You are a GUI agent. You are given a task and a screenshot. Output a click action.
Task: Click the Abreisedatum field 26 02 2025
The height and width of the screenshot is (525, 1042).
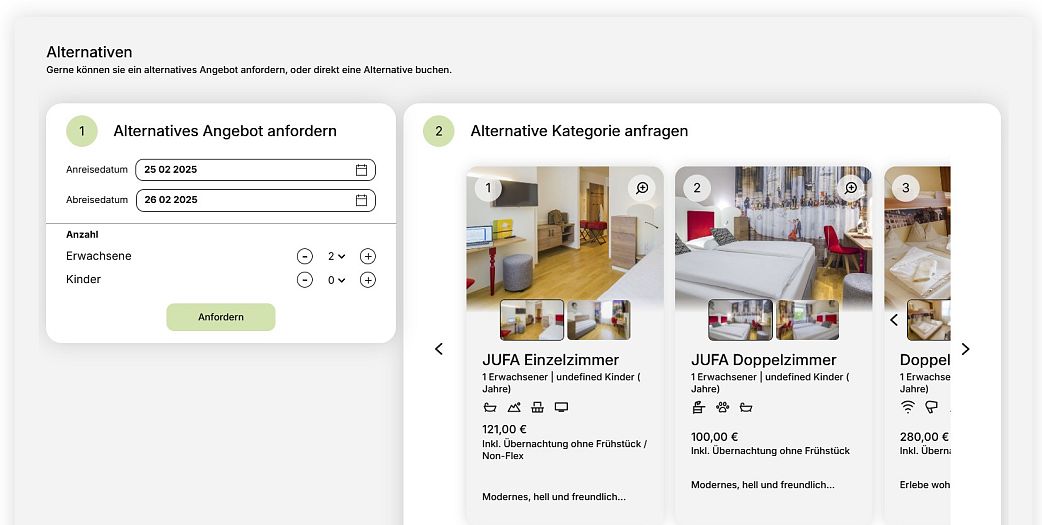(x=255, y=200)
